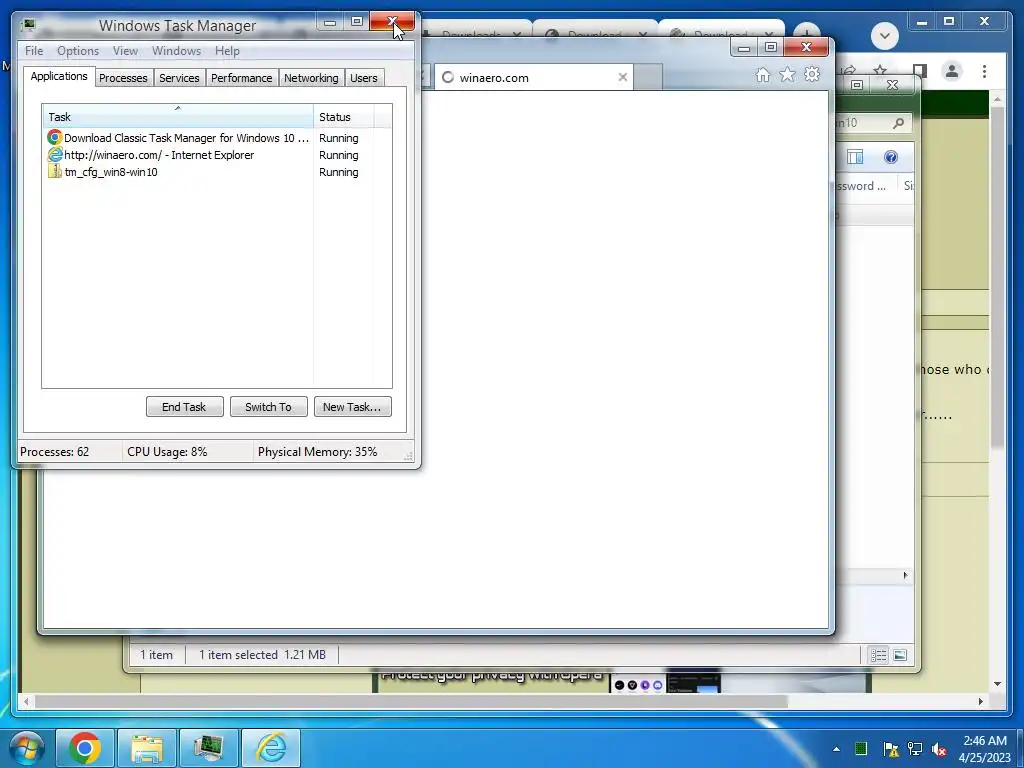Select the winaero.com tab in Internet Explorer

[x=532, y=77]
